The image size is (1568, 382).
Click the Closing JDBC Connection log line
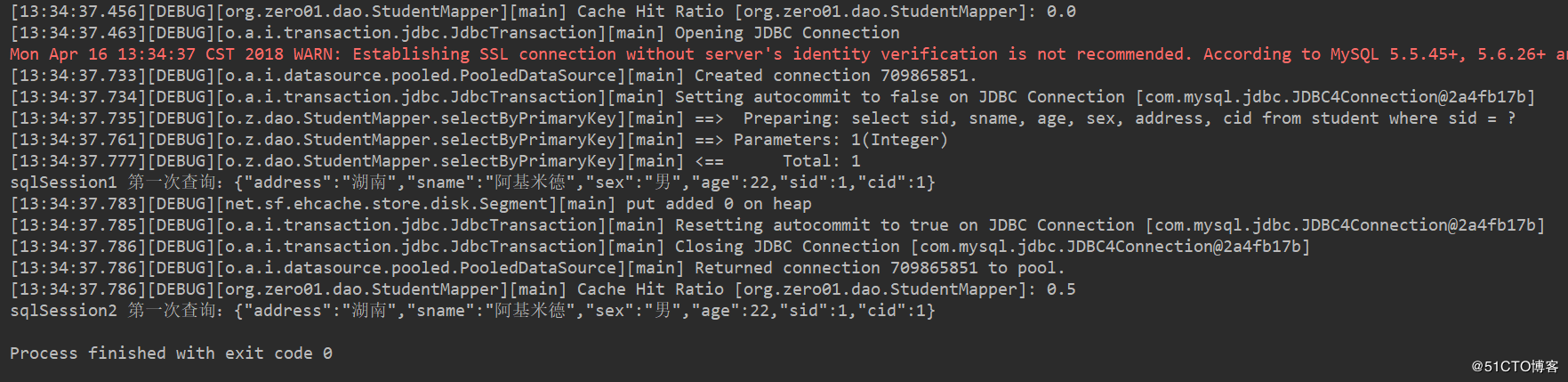click(x=660, y=247)
